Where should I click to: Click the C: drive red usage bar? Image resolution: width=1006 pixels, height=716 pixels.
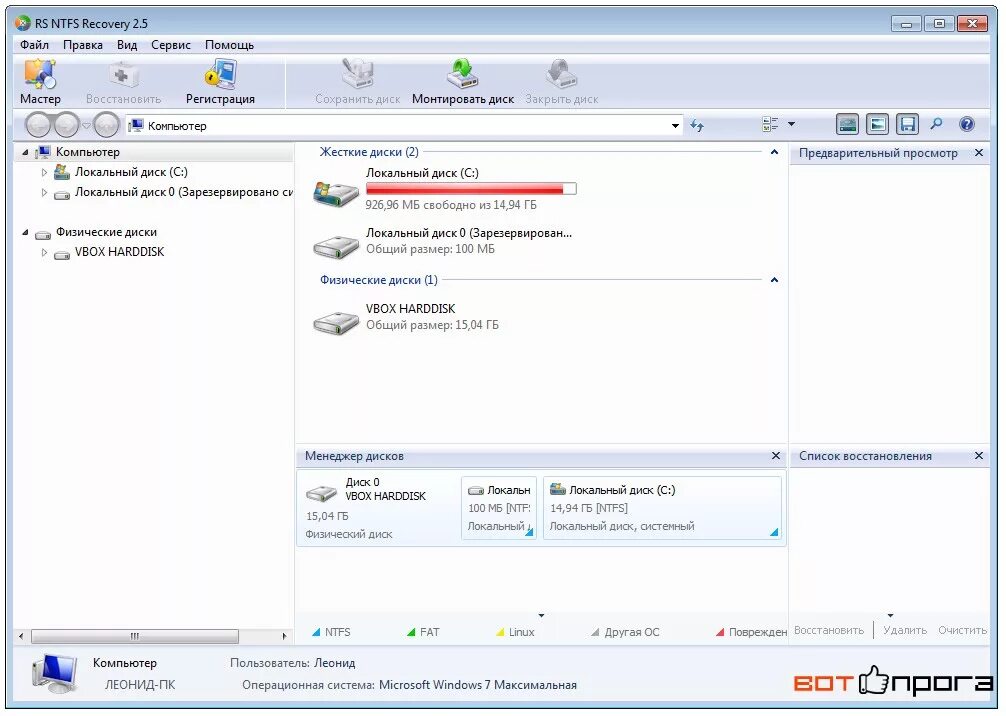[471, 189]
